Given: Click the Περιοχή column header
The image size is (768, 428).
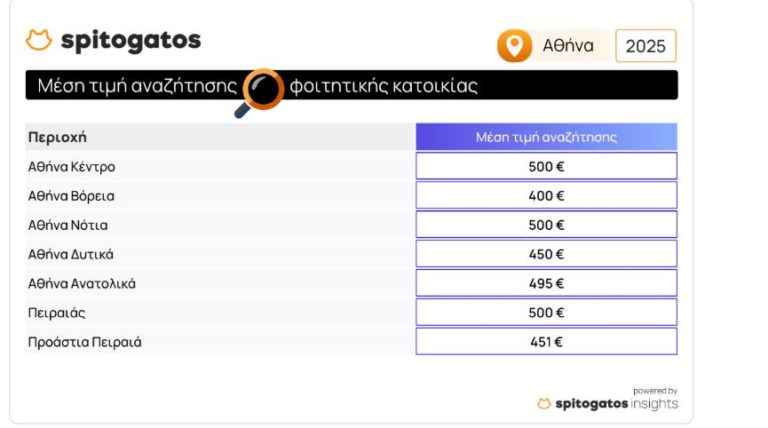Looking at the screenshot, I should click(58, 137).
